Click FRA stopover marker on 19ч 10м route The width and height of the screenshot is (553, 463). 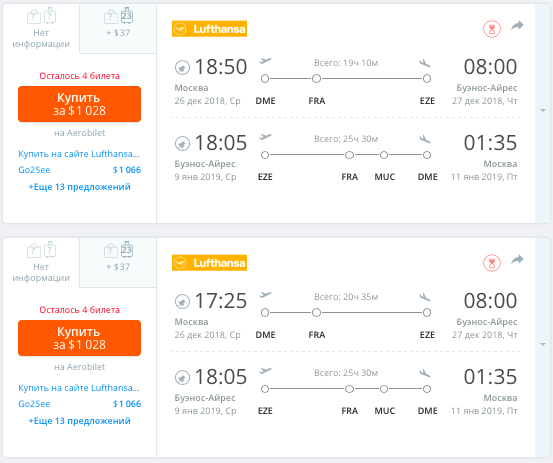click(x=316, y=78)
